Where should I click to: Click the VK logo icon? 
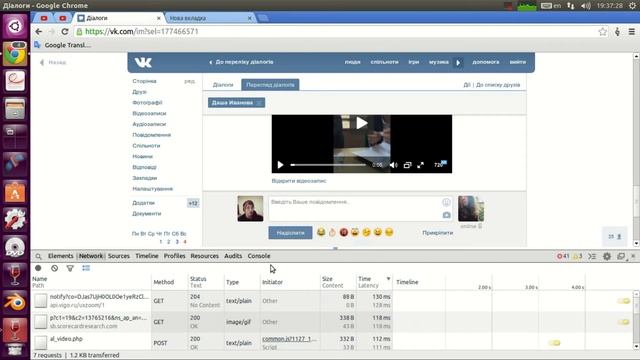(143, 62)
